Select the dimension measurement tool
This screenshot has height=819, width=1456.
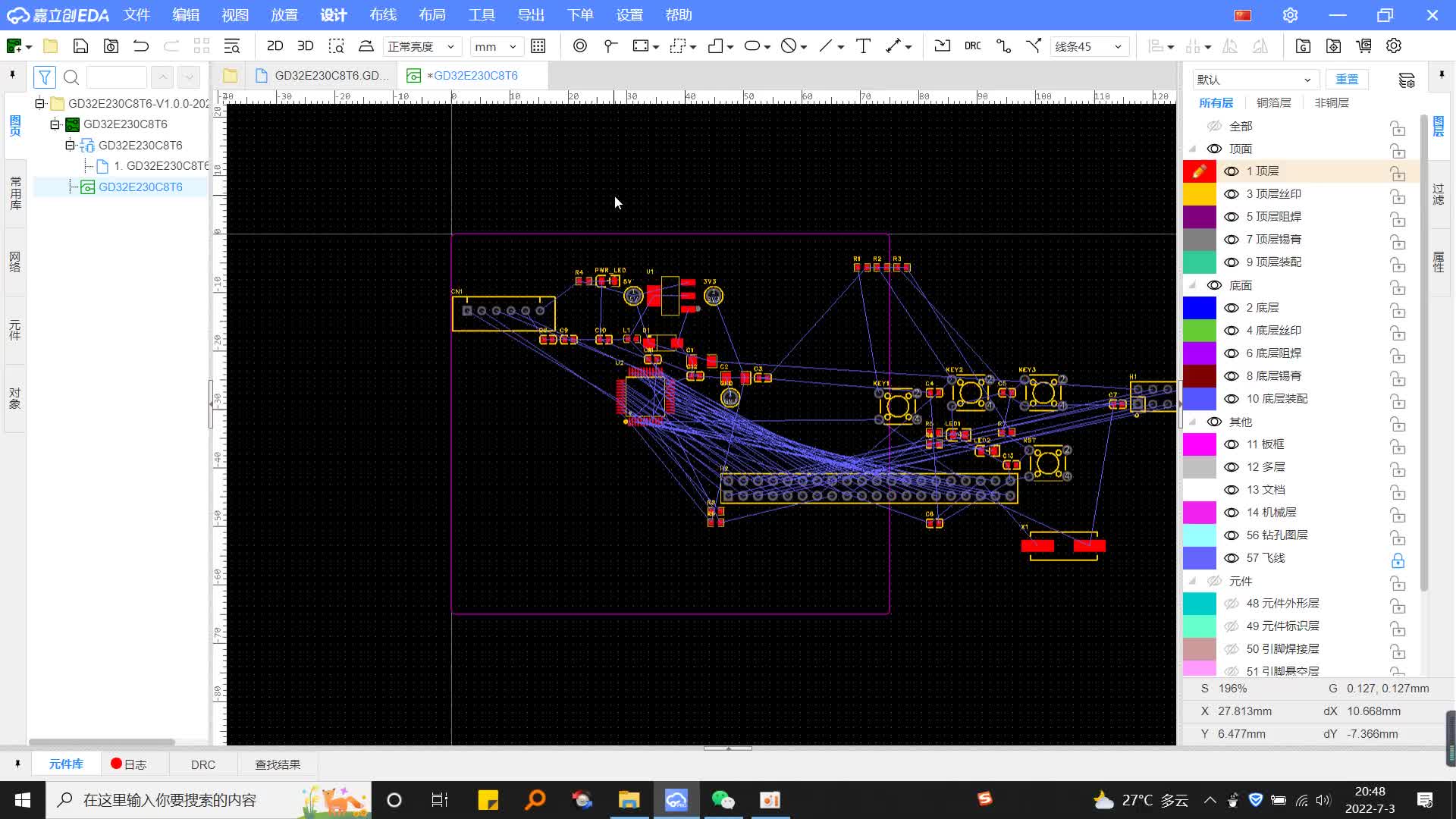(893, 46)
